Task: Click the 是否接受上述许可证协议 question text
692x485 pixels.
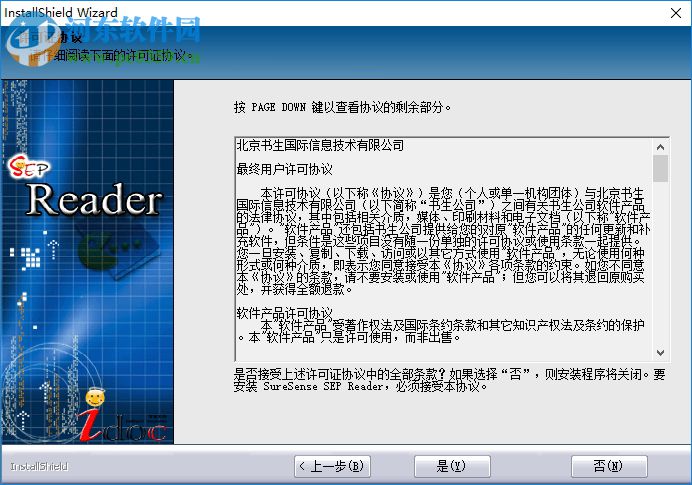Action: 449,380
